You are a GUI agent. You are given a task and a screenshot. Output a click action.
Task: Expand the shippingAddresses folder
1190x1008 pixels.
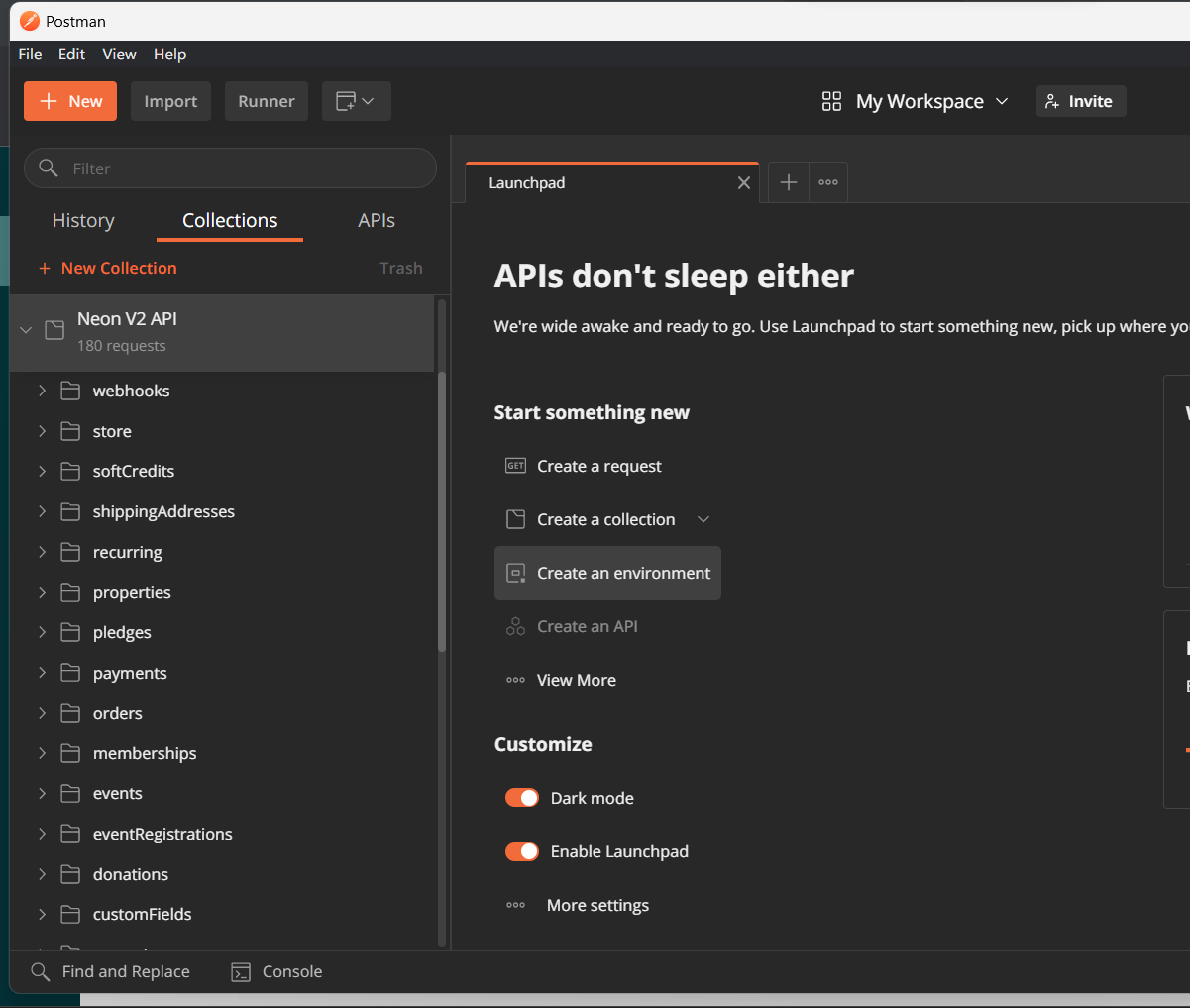pos(42,511)
